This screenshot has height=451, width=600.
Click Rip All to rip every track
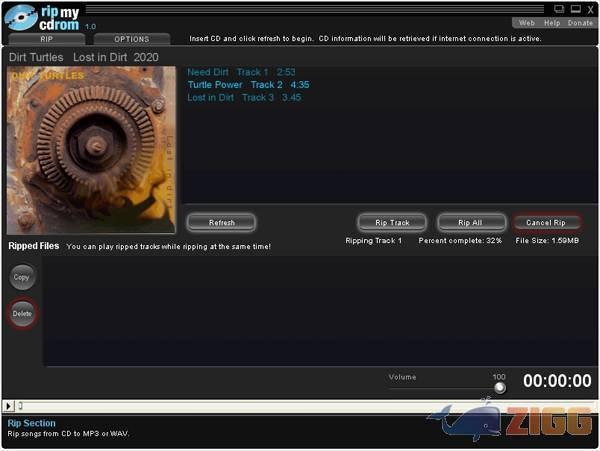[x=471, y=223]
